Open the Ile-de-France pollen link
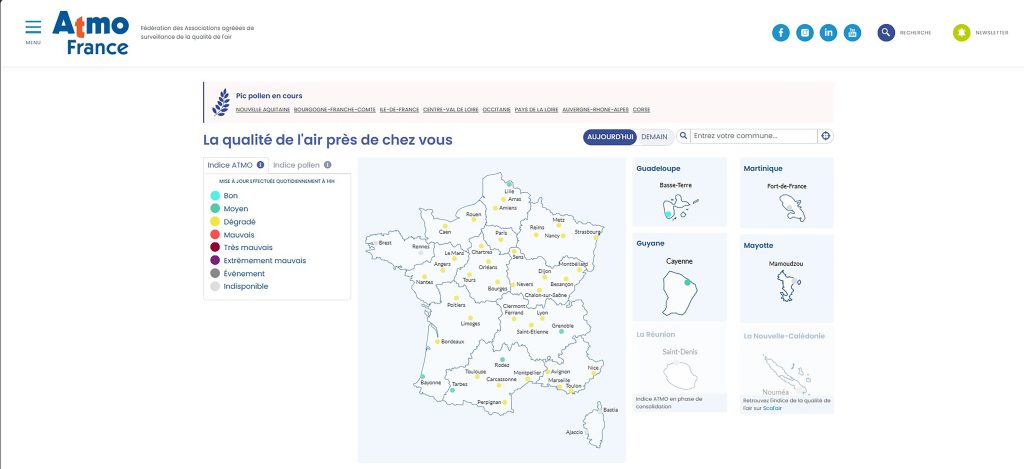Image resolution: width=1024 pixels, height=469 pixels. (x=398, y=109)
